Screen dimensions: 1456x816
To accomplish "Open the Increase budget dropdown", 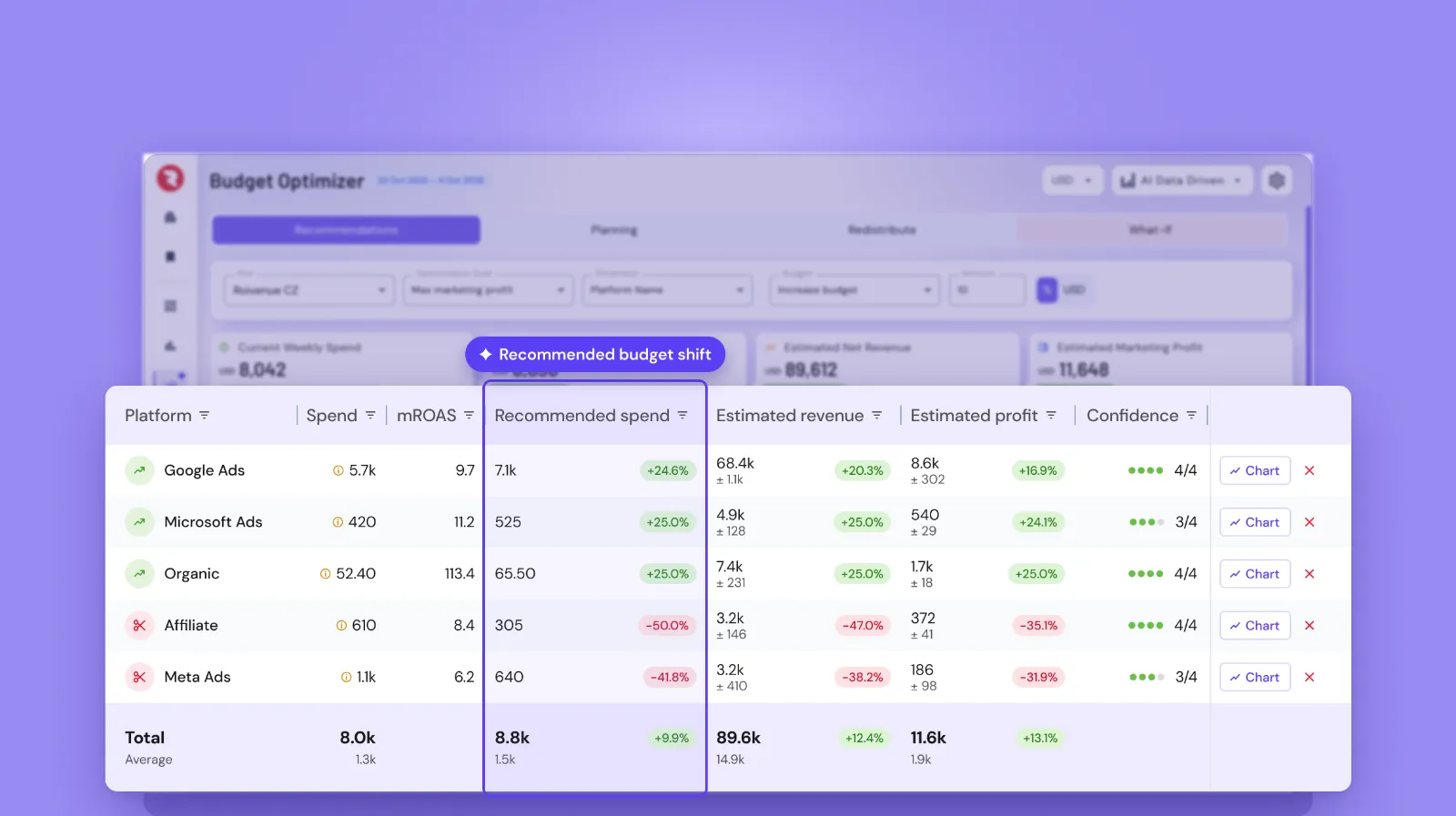I will click(x=854, y=290).
